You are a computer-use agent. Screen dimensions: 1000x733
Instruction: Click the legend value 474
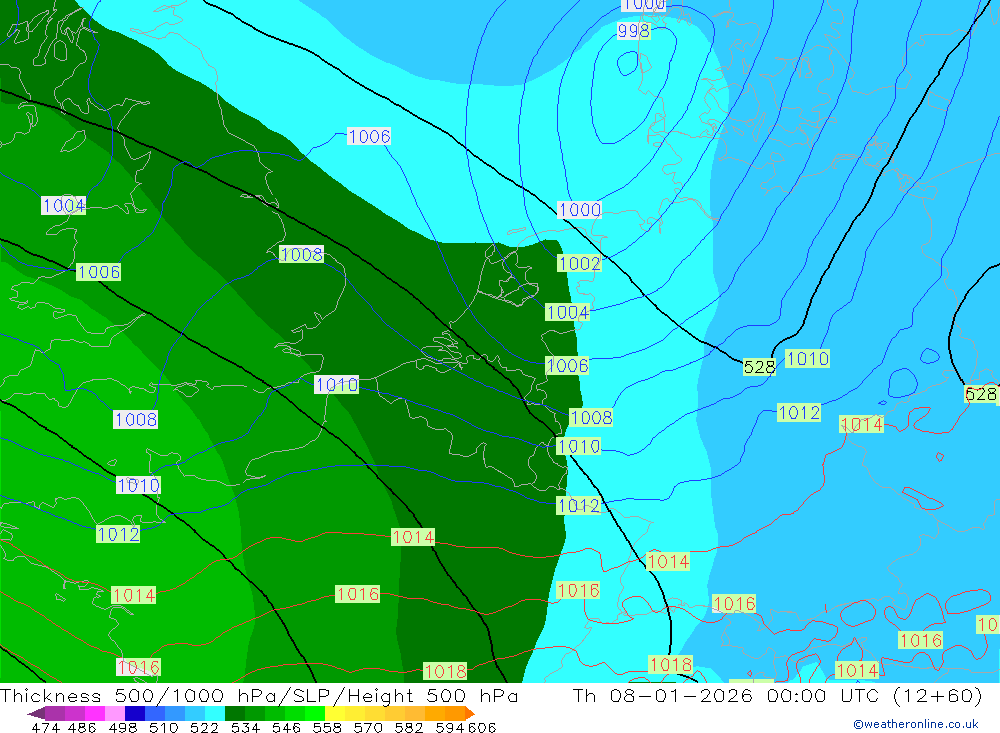point(45,727)
